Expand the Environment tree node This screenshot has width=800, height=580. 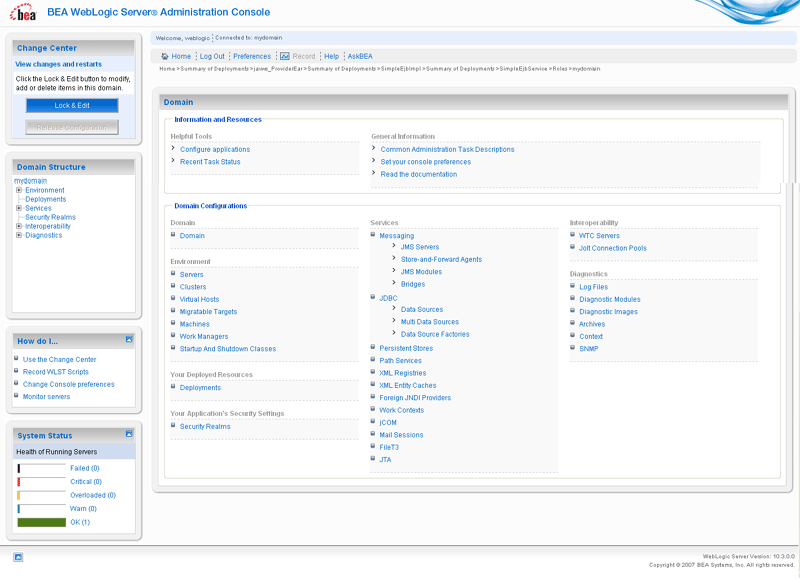pyautogui.click(x=18, y=190)
